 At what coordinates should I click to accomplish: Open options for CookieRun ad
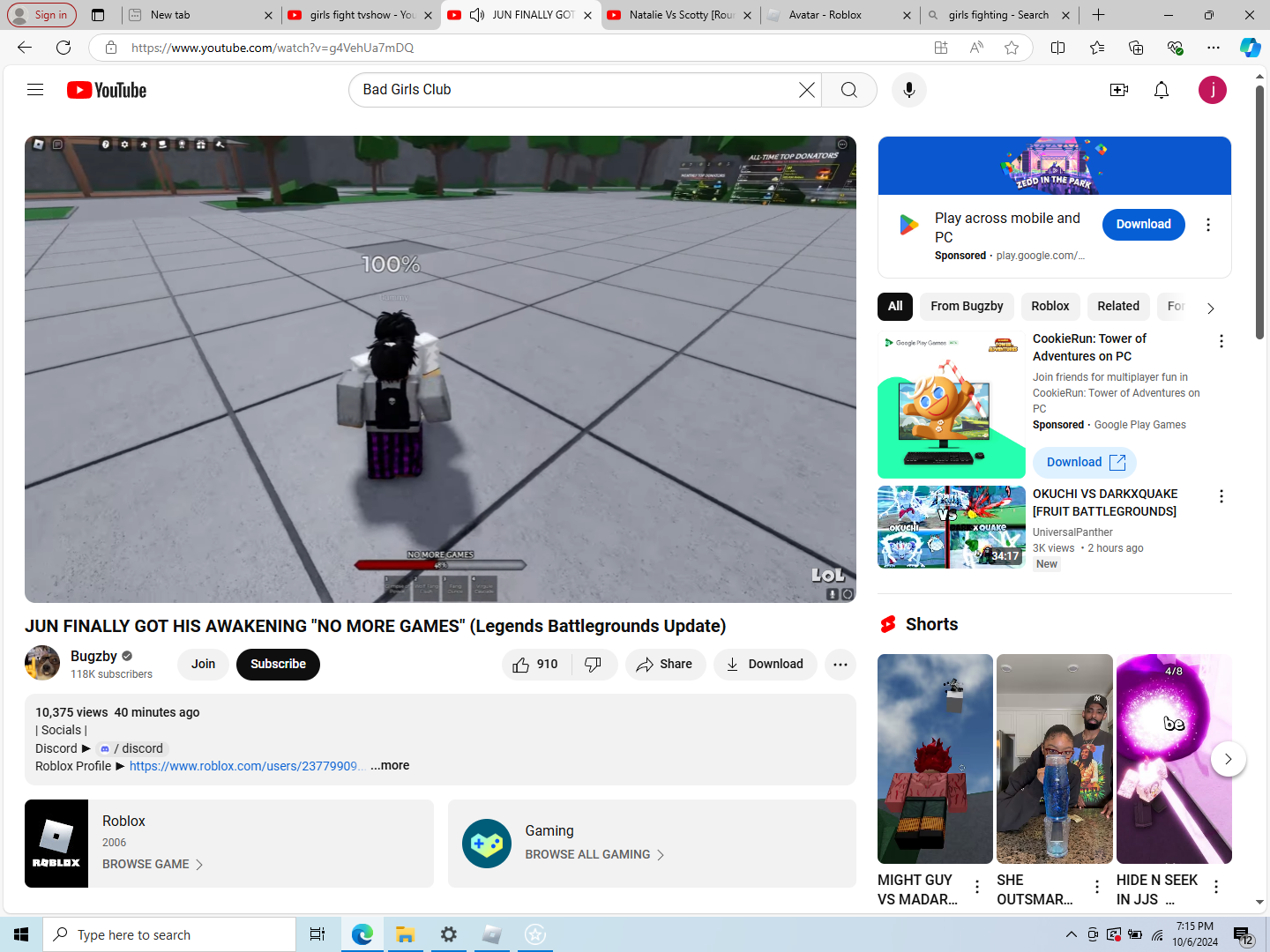click(1221, 341)
